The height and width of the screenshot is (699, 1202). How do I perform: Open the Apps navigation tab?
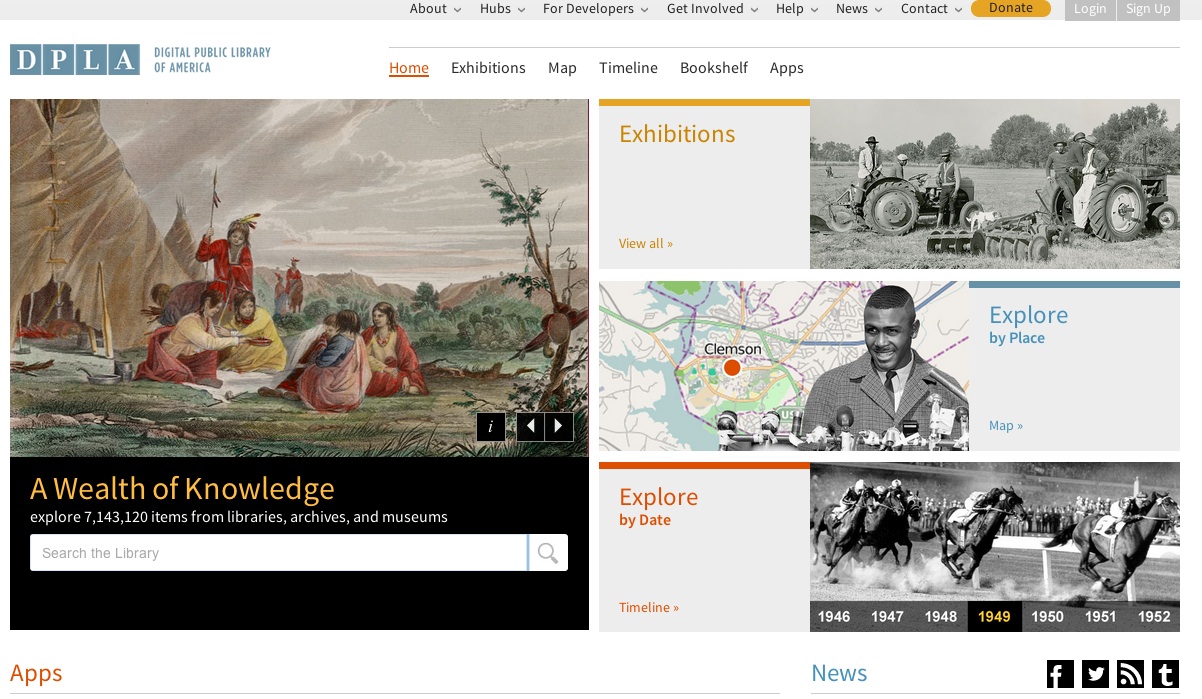tap(787, 68)
